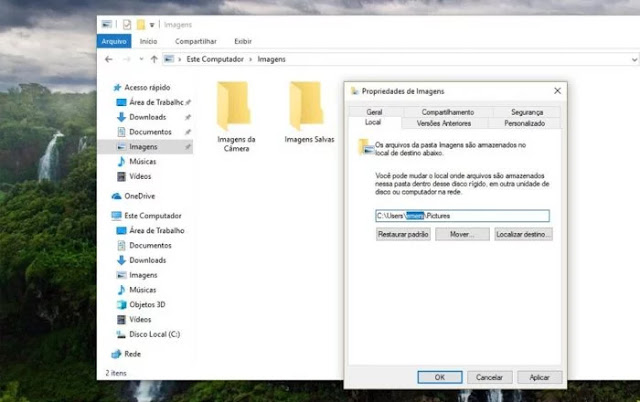Click Este Computador in the address breadcrumb
This screenshot has width=640, height=402.
[215, 59]
